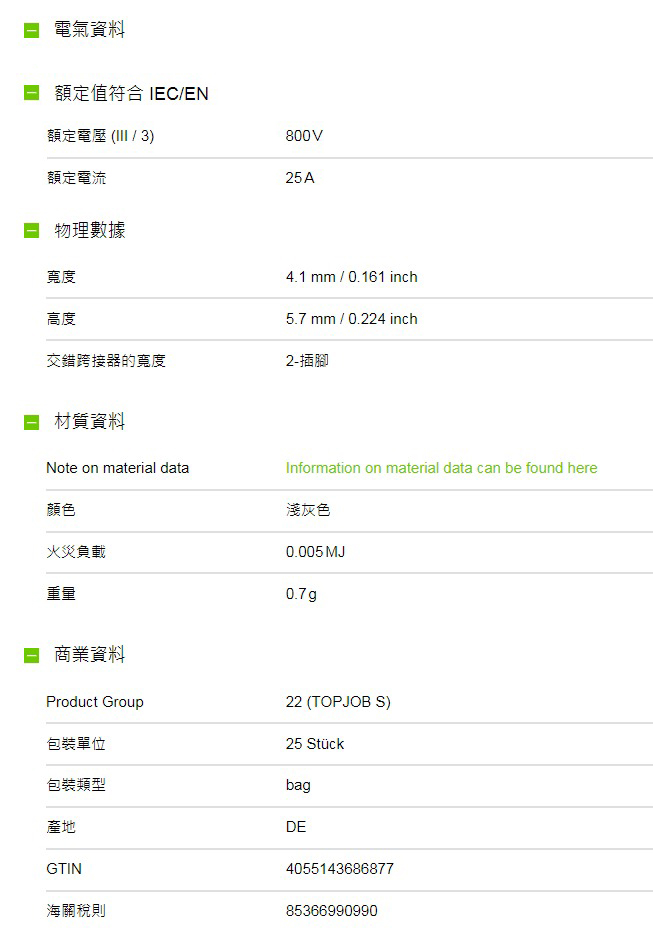Collapse the 商業資料 section
Viewport: 653px width, 944px height.
pos(31,655)
